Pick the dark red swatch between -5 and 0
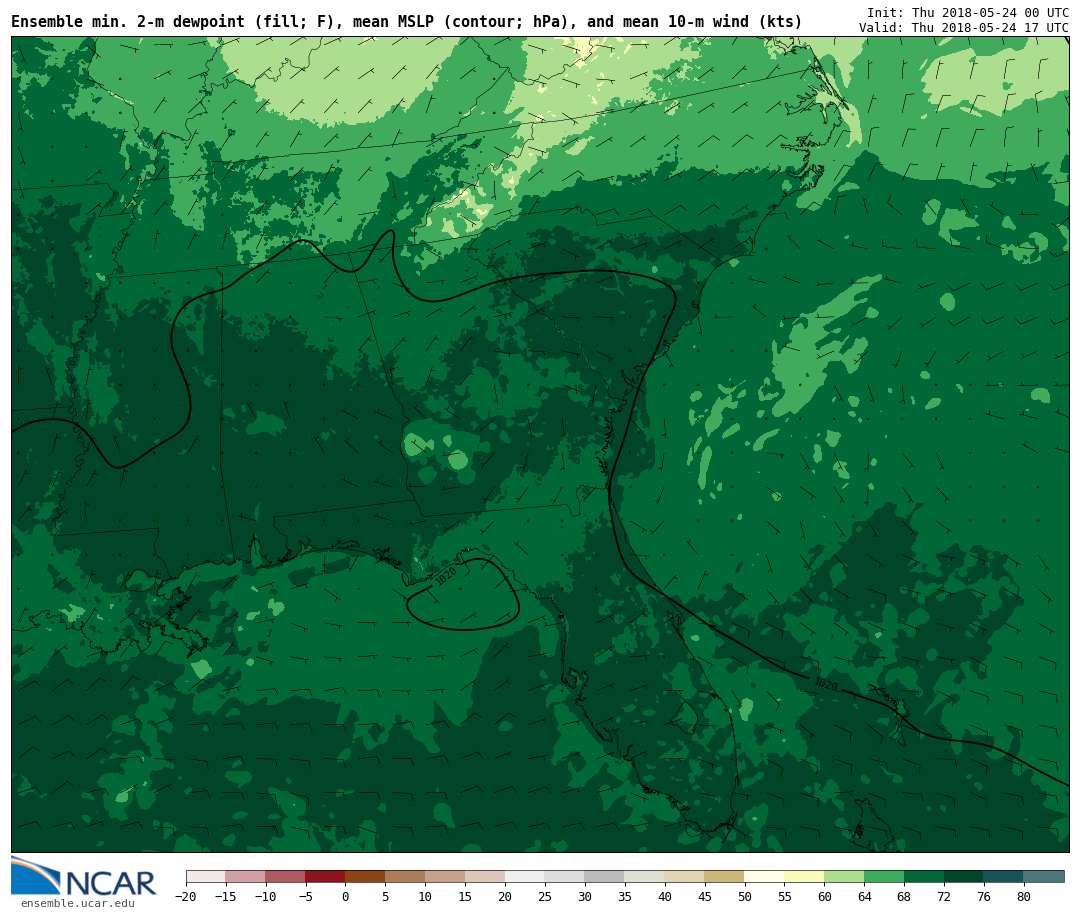The width and height of the screenshot is (1080, 915). pyautogui.click(x=325, y=877)
